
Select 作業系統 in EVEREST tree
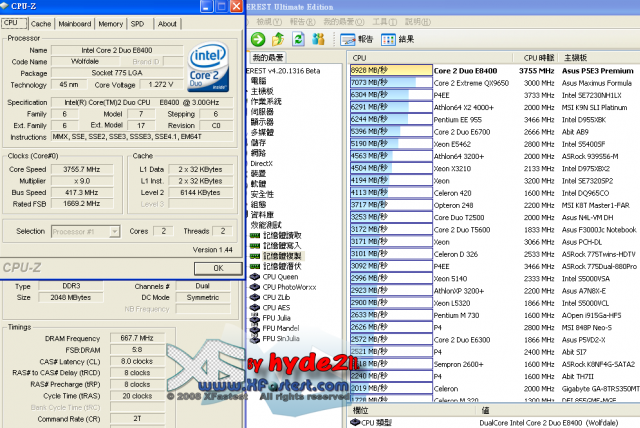[x=266, y=101]
